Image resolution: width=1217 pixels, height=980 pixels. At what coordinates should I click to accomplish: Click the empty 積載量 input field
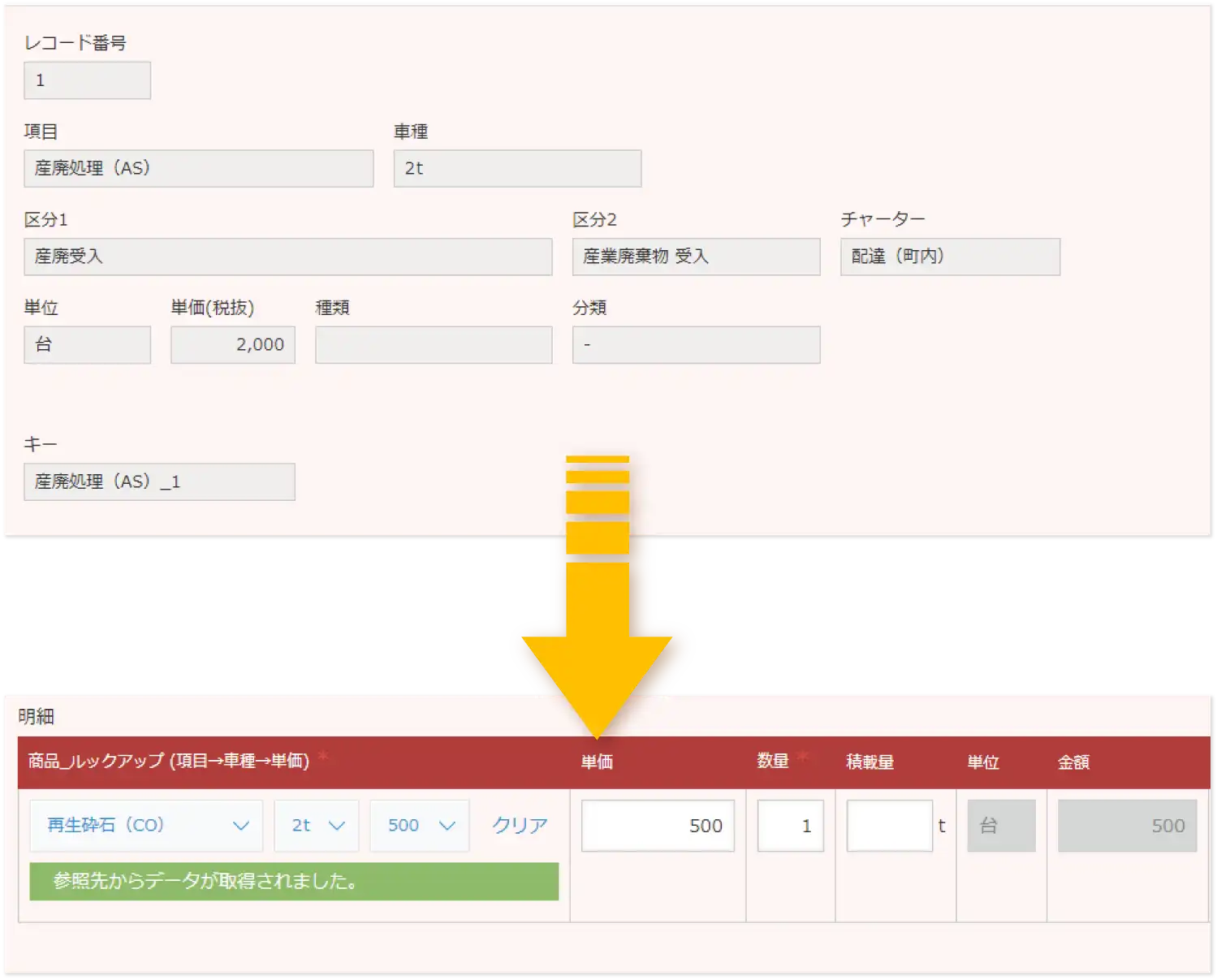coord(889,826)
